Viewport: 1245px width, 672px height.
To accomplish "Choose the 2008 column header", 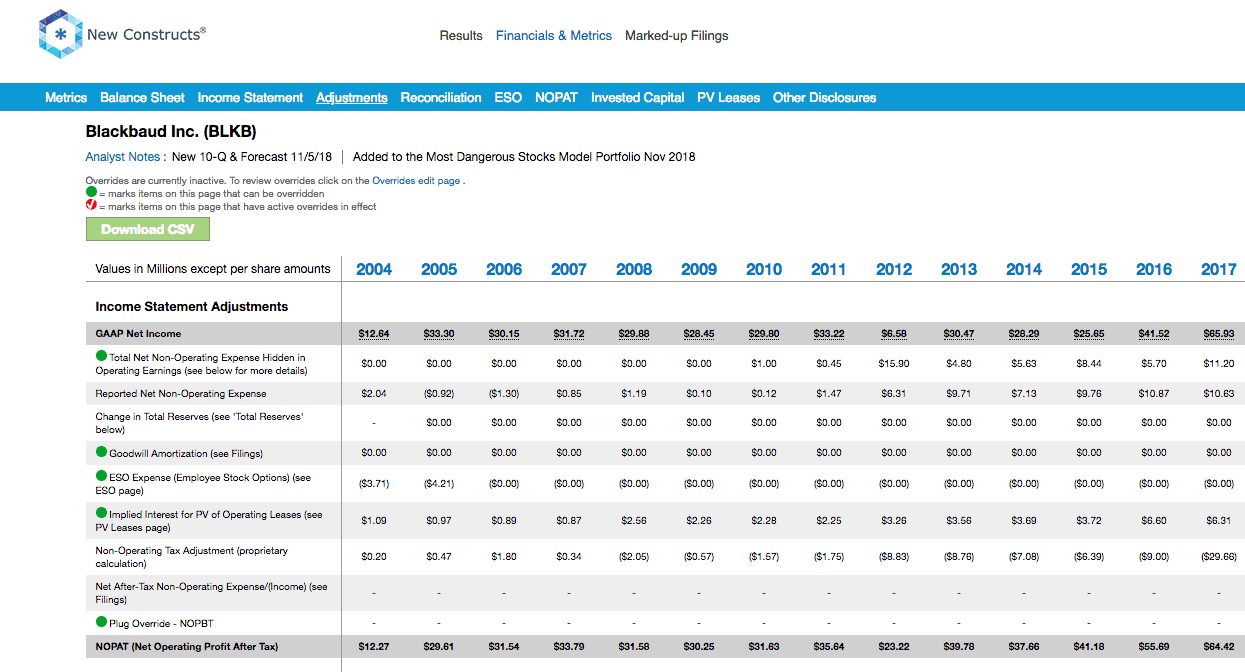I will (x=634, y=269).
